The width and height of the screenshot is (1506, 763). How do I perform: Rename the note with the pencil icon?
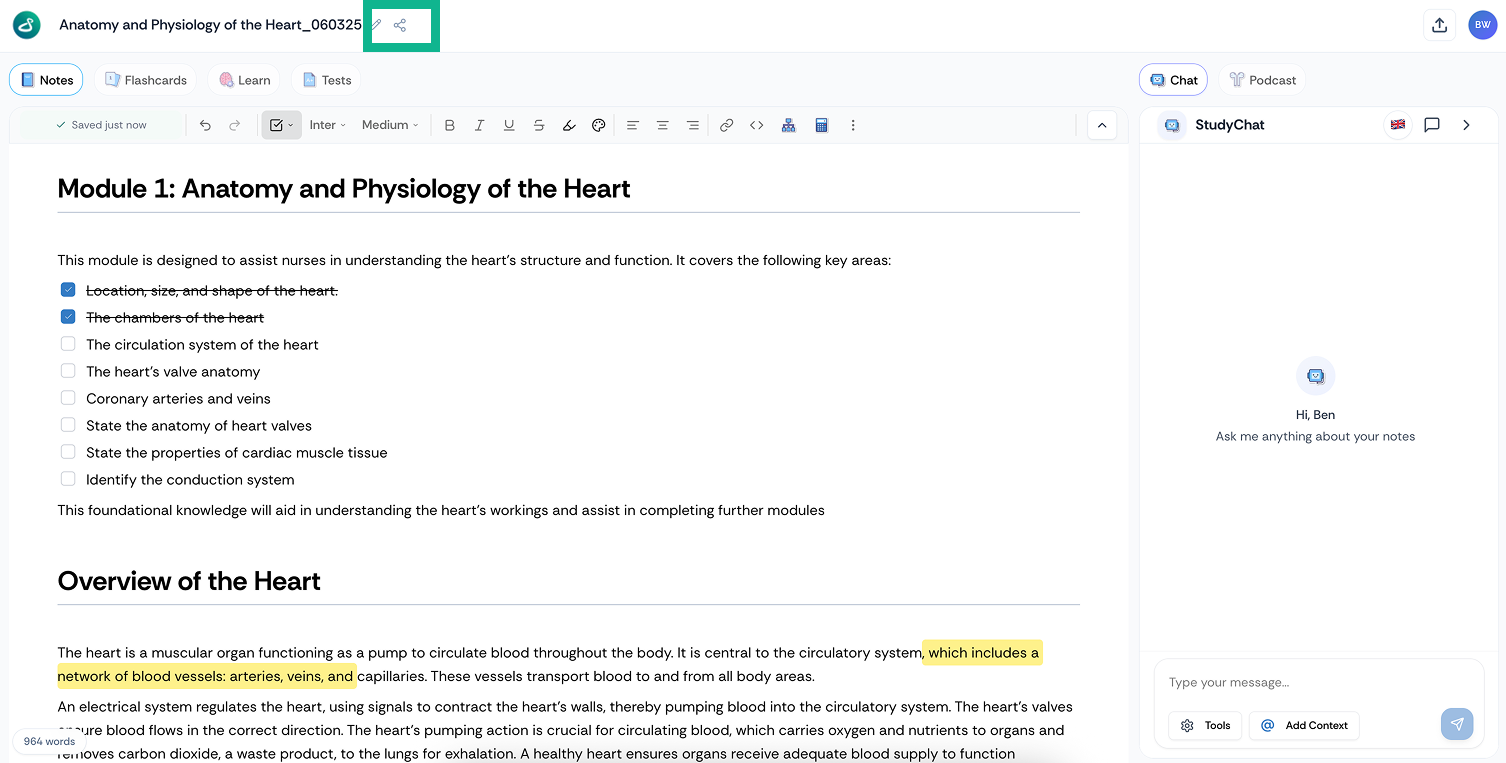pos(376,25)
